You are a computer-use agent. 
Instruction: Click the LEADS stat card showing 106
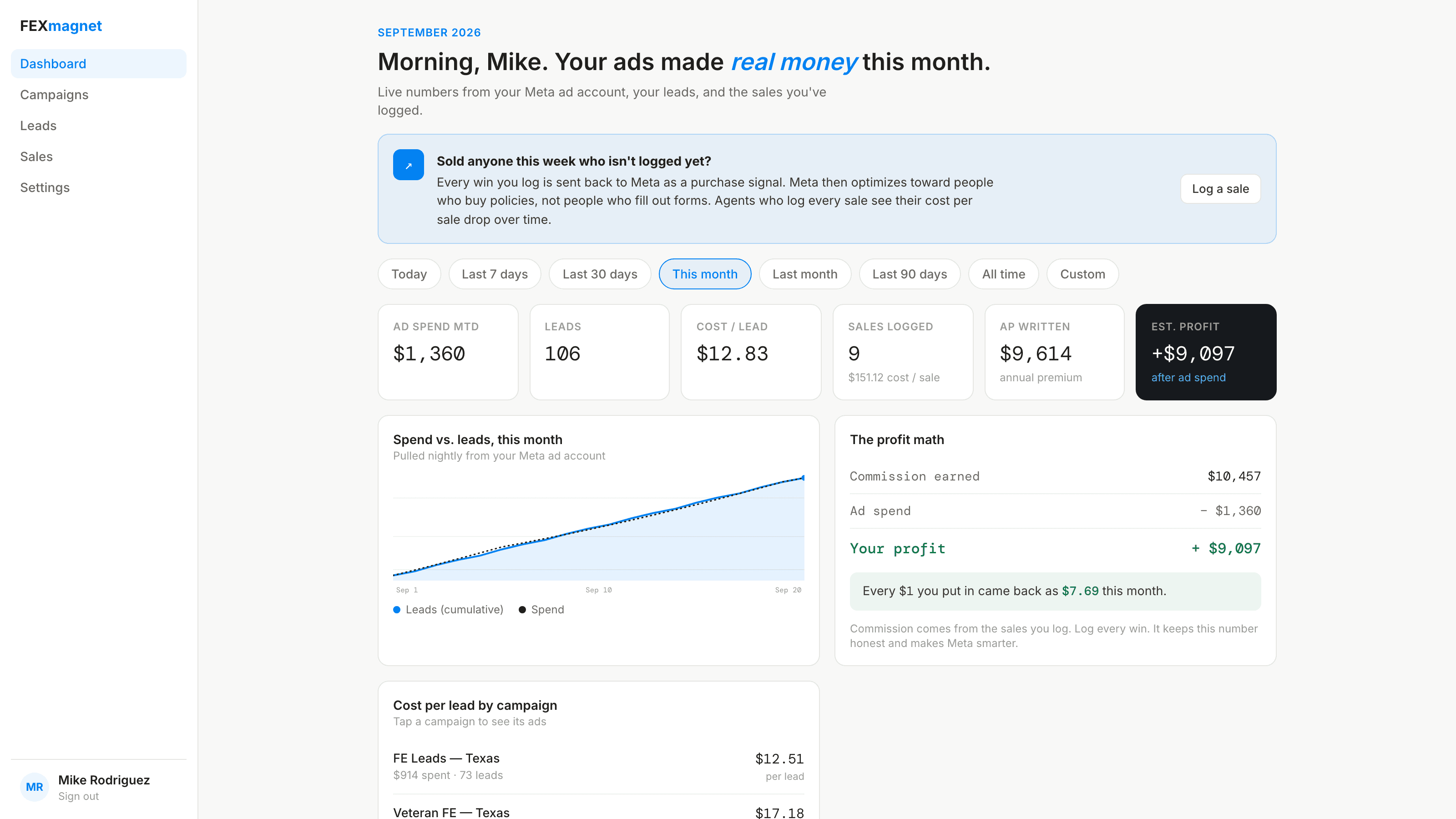pyautogui.click(x=599, y=352)
